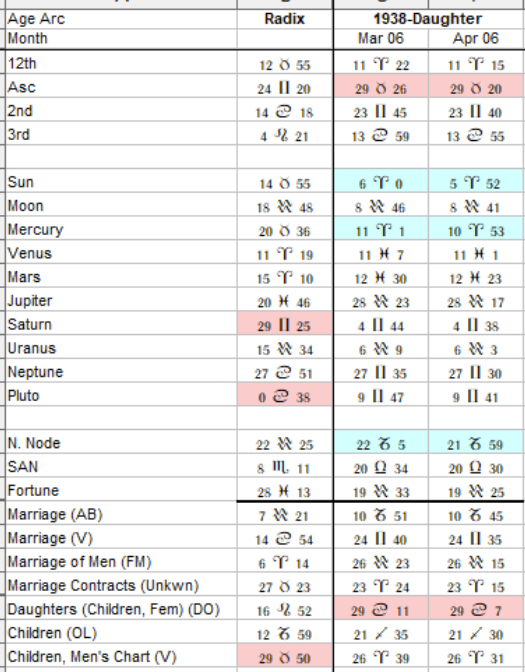
Task: Select the Fortune Radix value cell
Action: point(285,490)
